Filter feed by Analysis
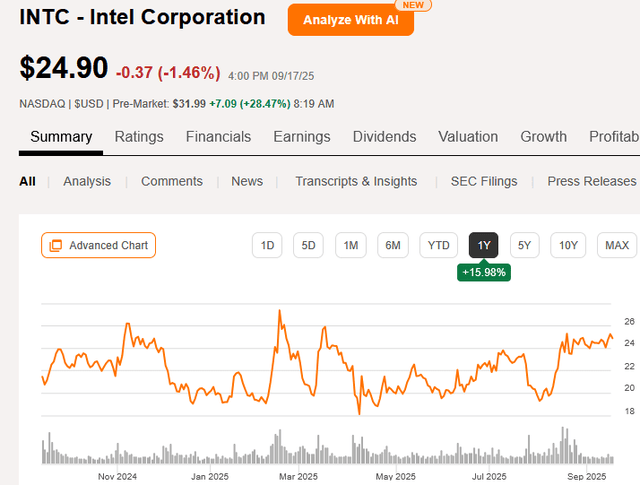 pyautogui.click(x=87, y=181)
